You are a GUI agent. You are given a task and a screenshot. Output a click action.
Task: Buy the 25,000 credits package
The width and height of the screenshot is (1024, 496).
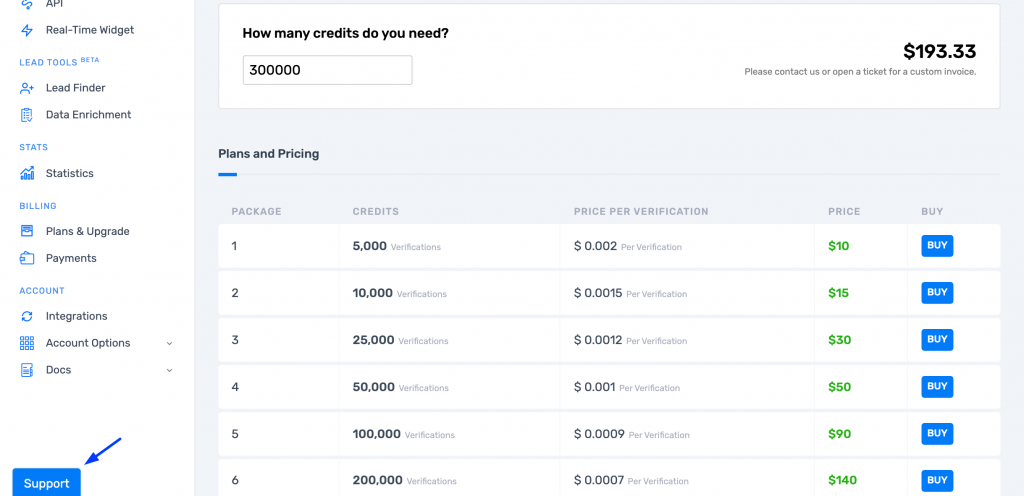(937, 340)
